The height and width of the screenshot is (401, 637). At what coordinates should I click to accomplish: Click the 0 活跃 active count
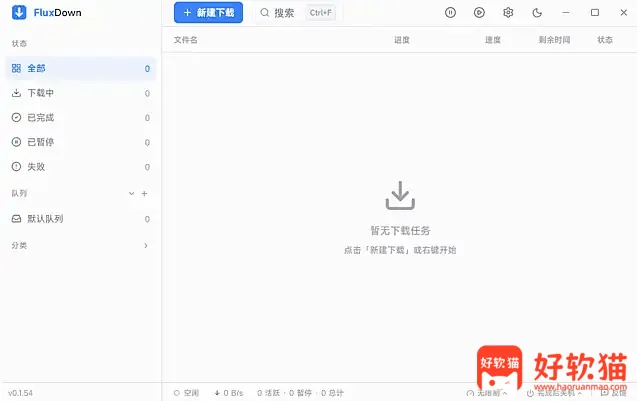[269, 393]
